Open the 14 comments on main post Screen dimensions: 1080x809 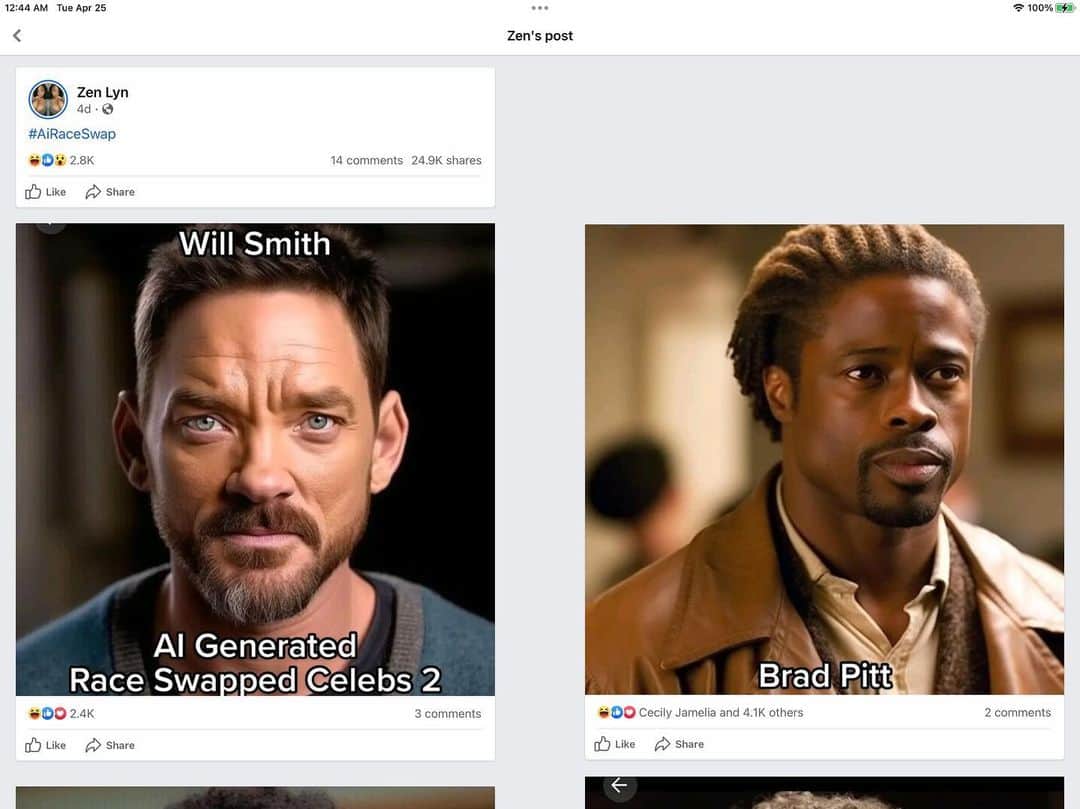point(366,160)
